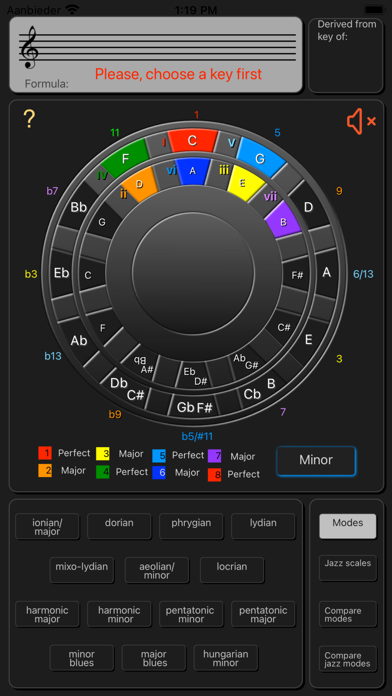Choose the harmonic minor scale
392x696 pixels.
tap(119, 614)
